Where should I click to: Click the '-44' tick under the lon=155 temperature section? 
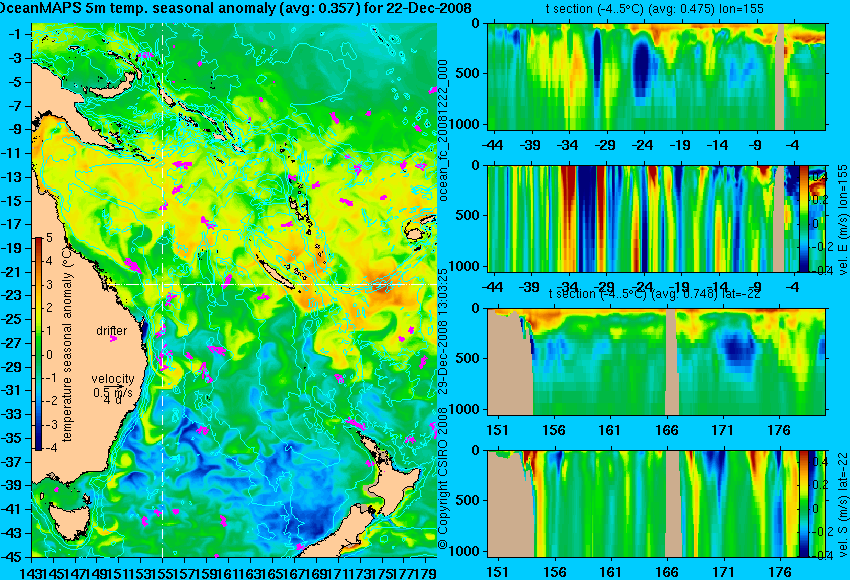point(492,145)
